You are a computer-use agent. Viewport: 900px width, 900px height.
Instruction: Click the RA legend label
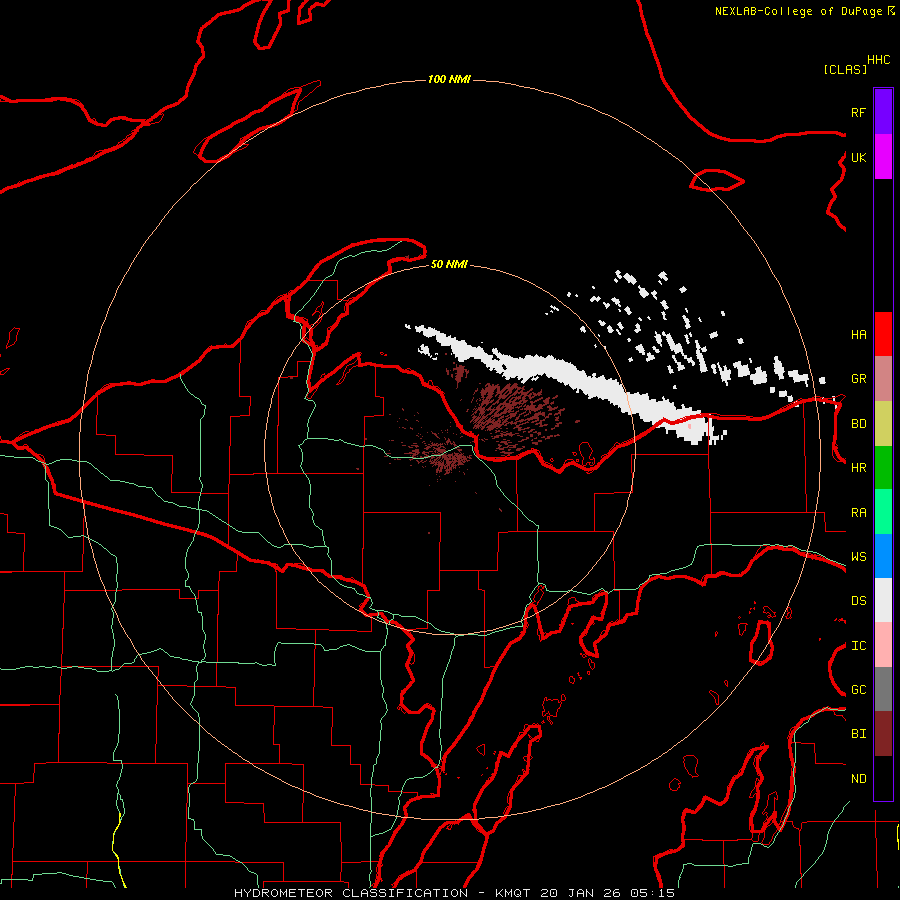pyautogui.click(x=858, y=513)
